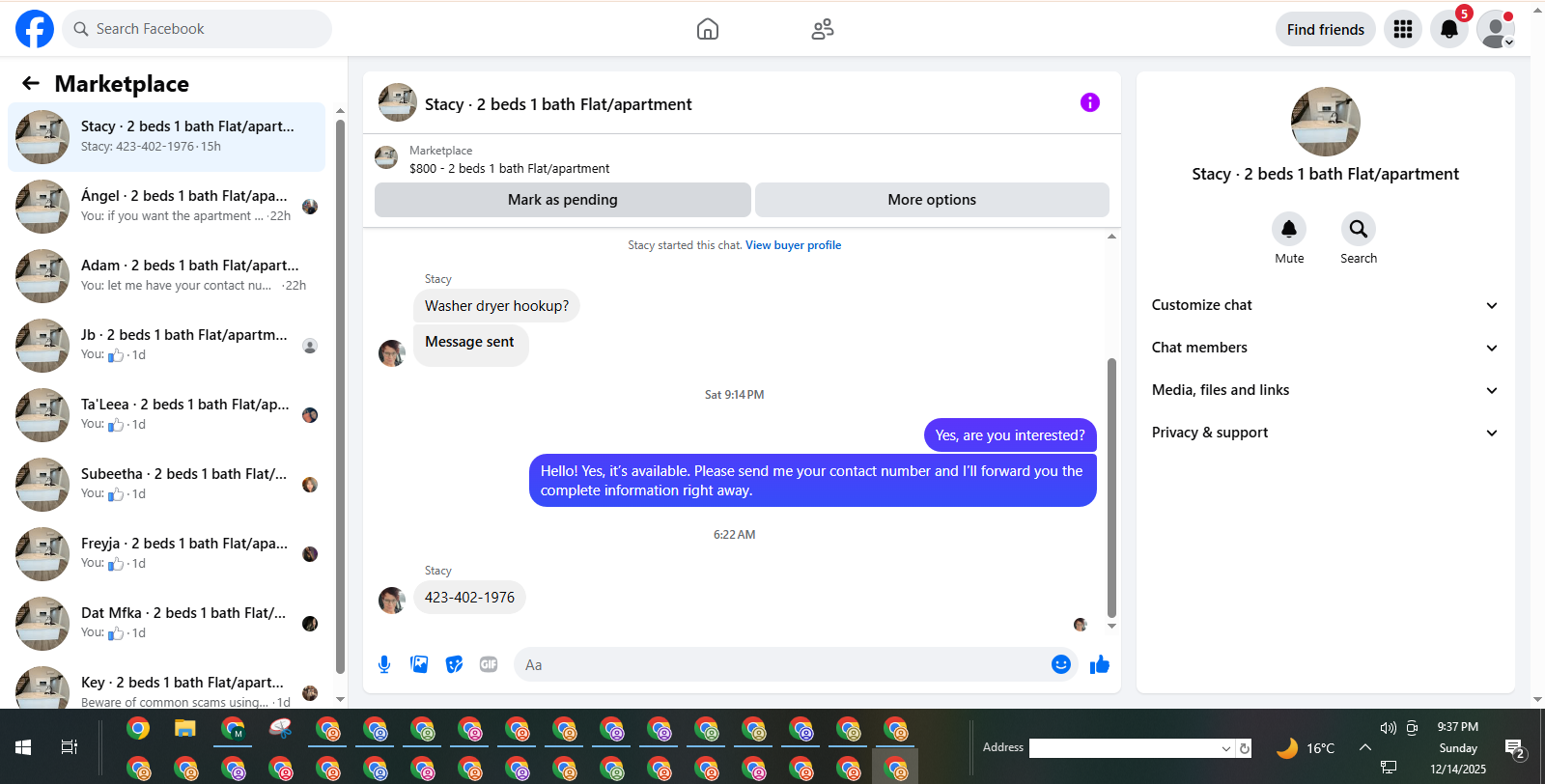Search in the Stacy conversation
The width and height of the screenshot is (1545, 784).
[1359, 229]
